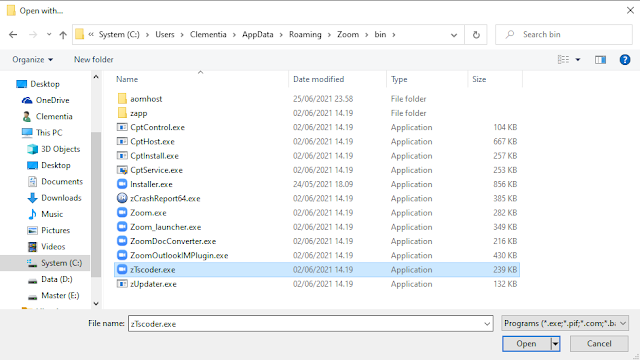Select the Zoom.exe application icon
Viewport: 640px width, 360px height.
[x=122, y=212]
